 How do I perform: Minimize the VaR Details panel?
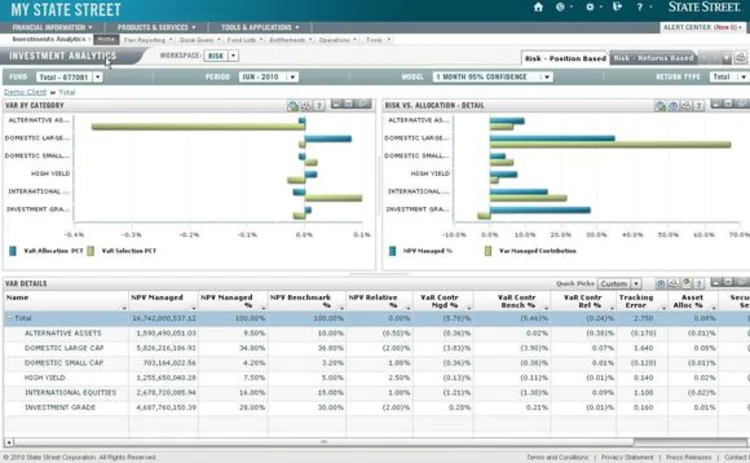click(716, 282)
